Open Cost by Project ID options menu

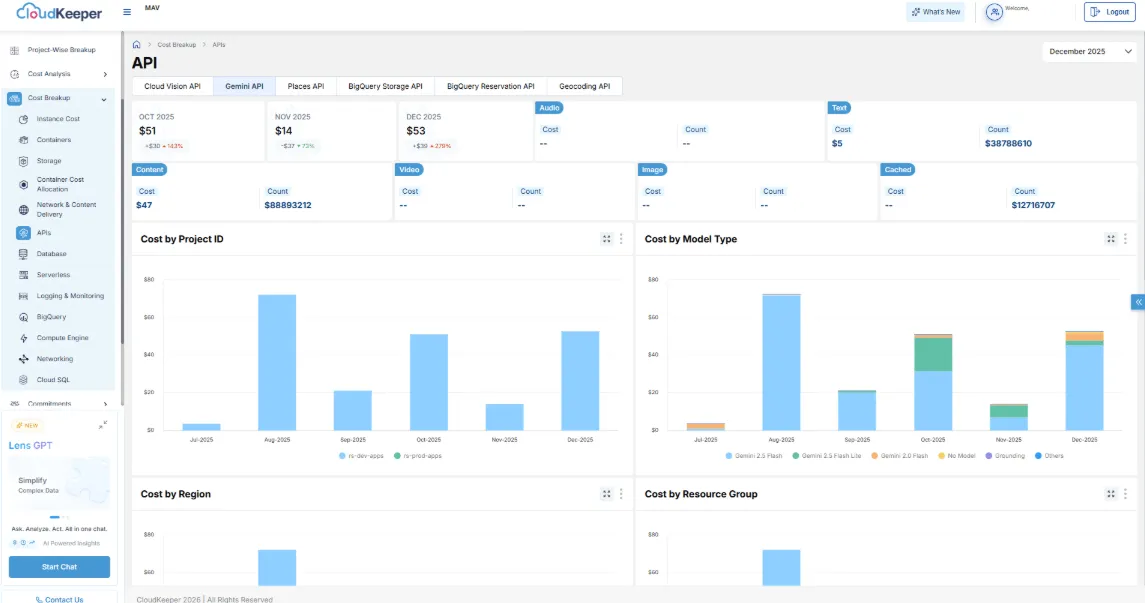(621, 239)
